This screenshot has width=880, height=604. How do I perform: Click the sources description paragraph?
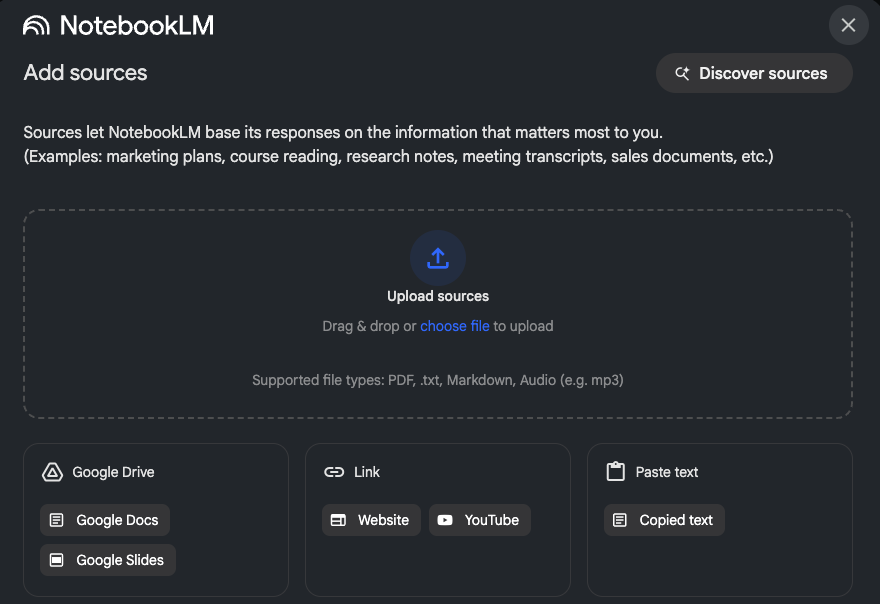pos(398,144)
